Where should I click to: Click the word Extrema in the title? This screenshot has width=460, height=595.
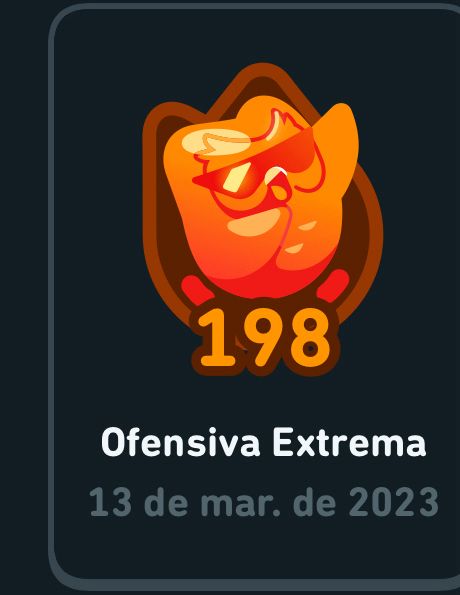[x=350, y=442]
